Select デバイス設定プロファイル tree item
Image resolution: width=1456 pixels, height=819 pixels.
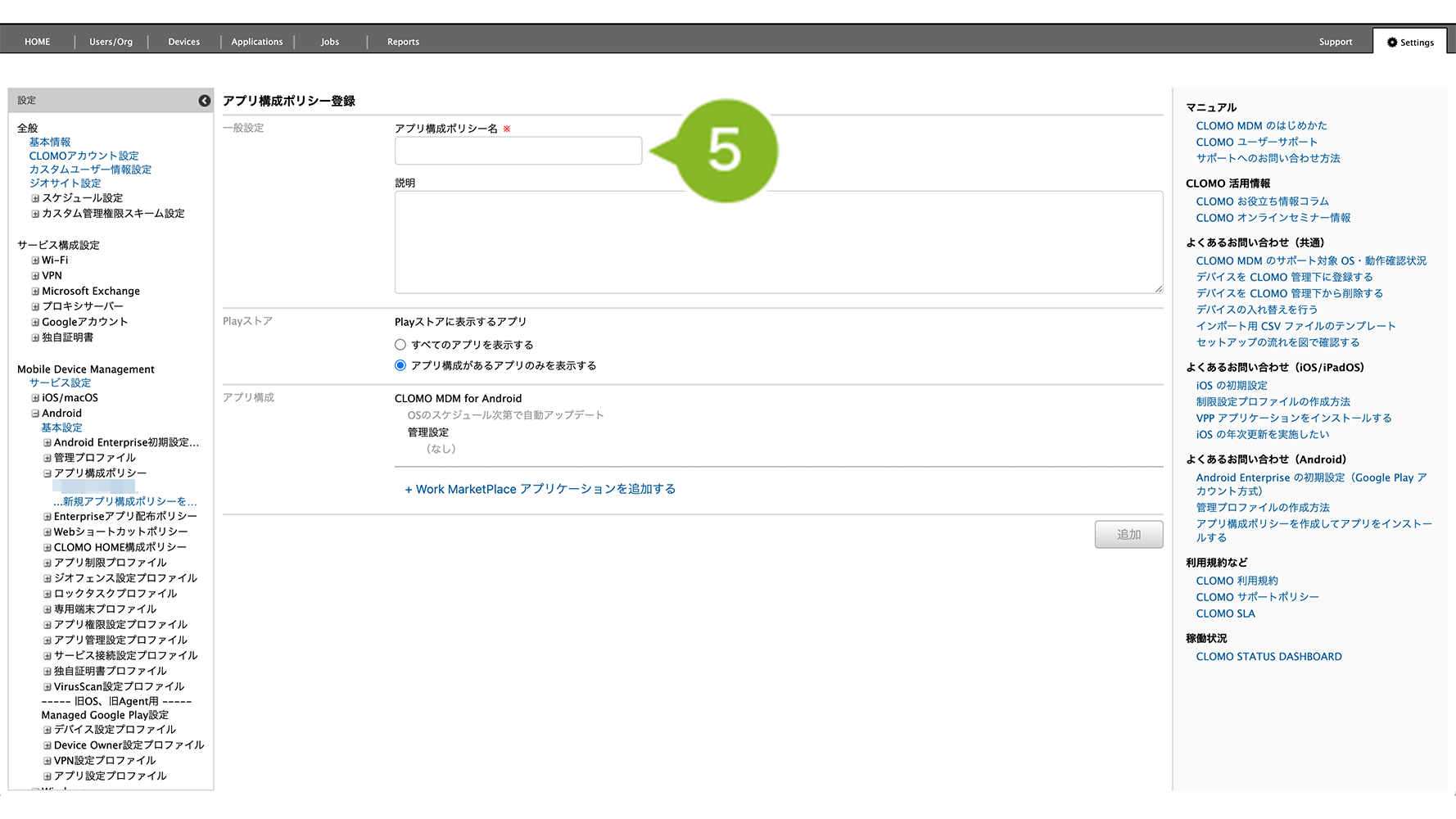(115, 730)
